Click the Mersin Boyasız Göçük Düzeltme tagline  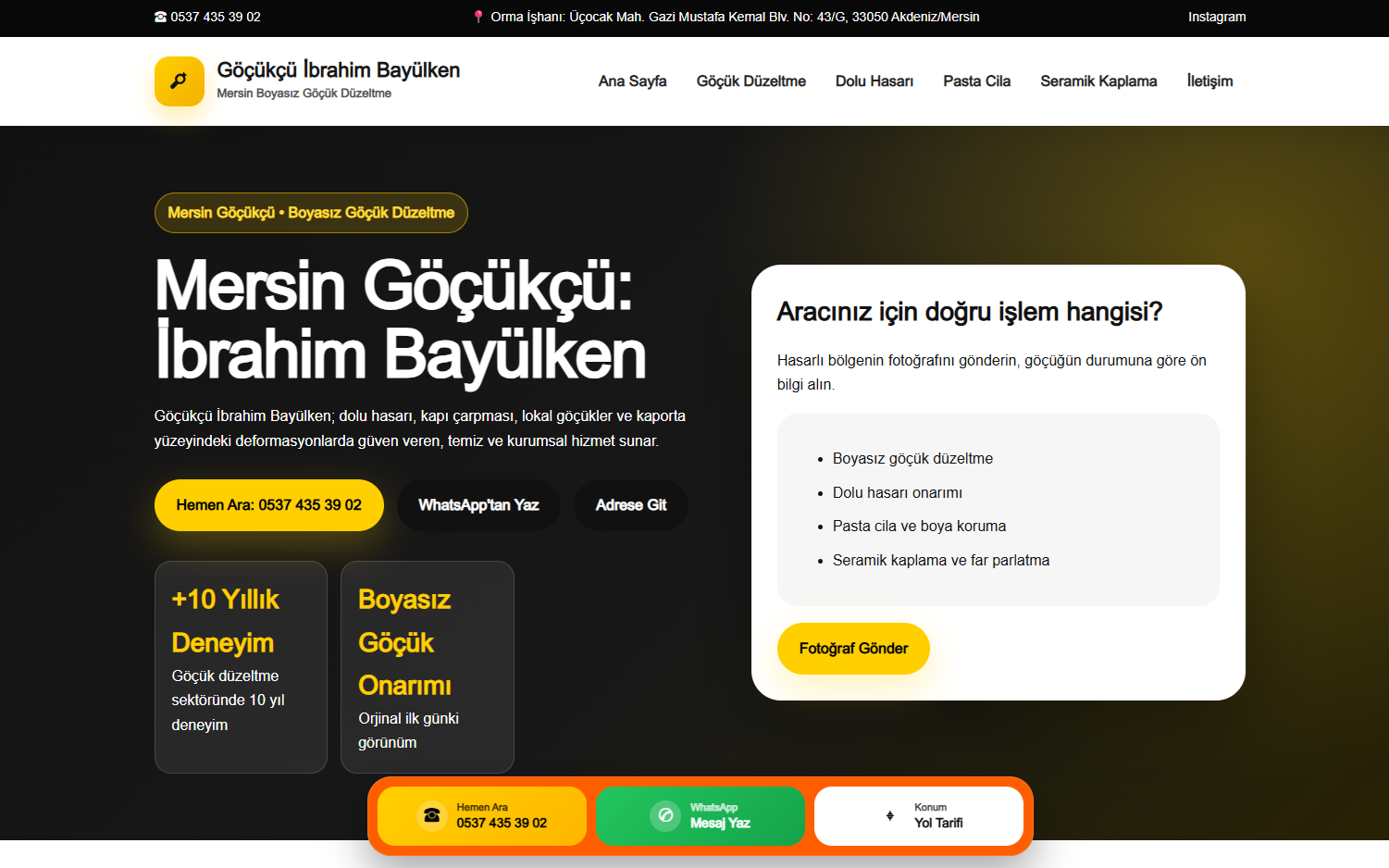pos(304,93)
